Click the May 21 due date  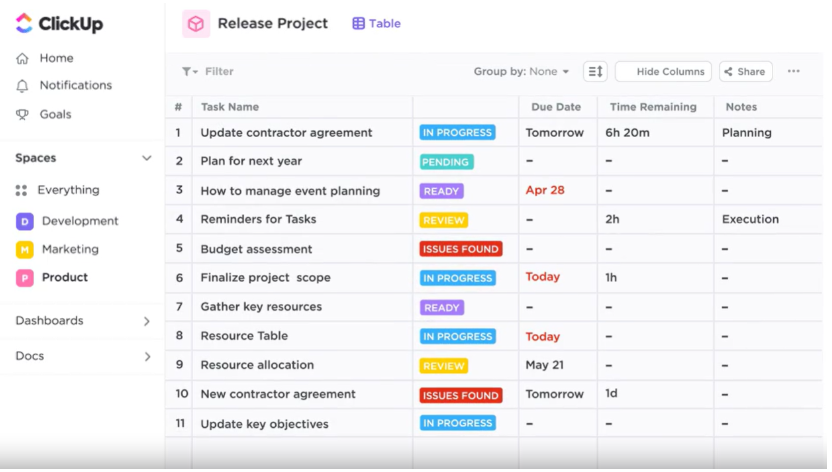pos(544,365)
